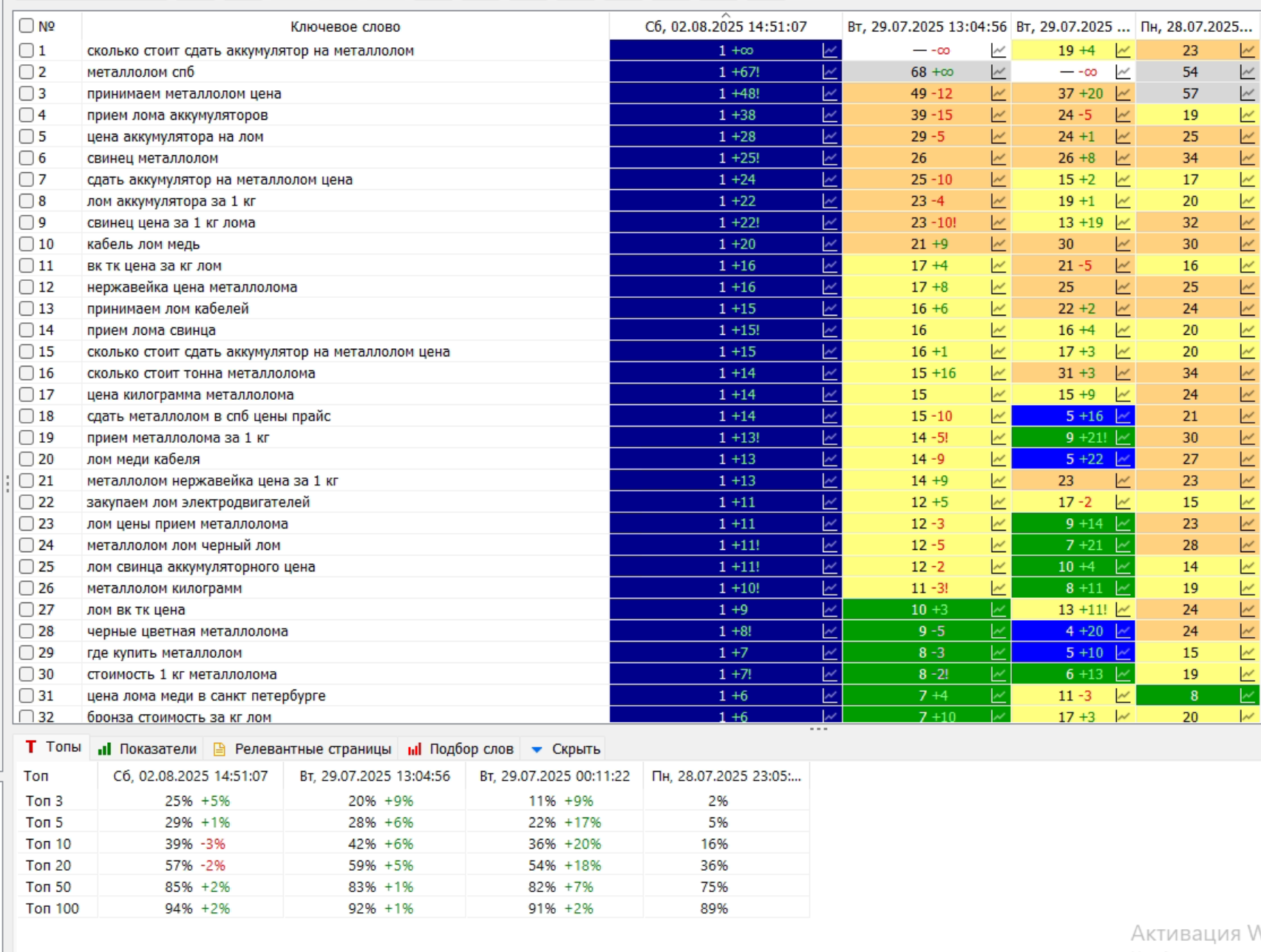Toggle the select-all checkbox beside №
Image resolution: width=1261 pixels, height=952 pixels.
point(27,26)
